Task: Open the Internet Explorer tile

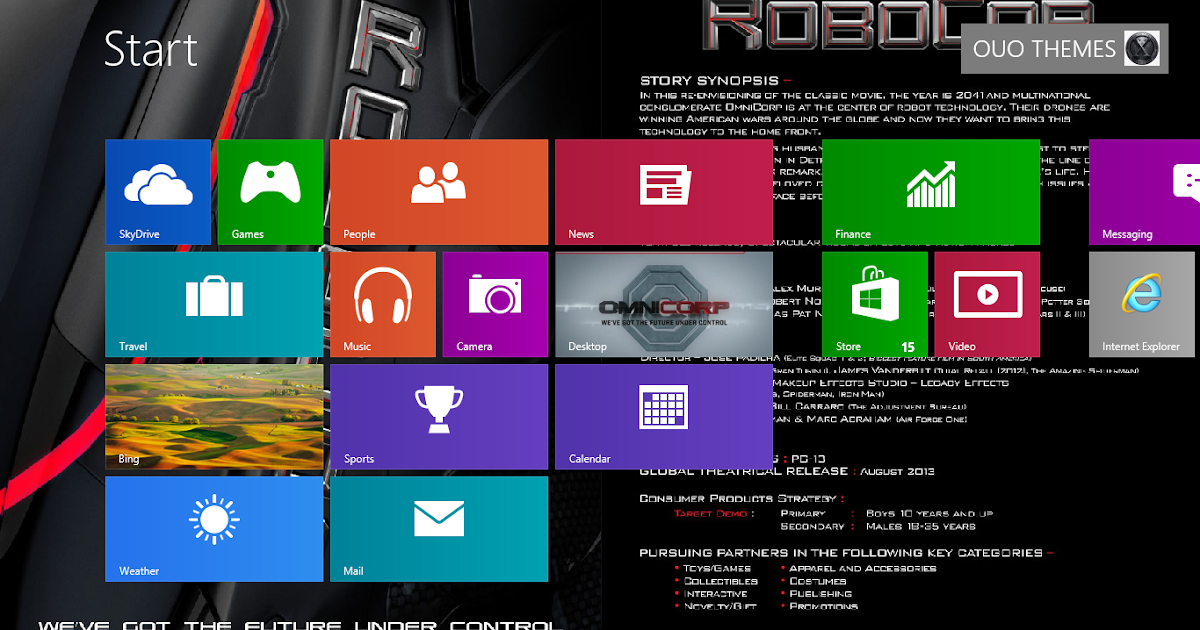Action: pos(1142,304)
